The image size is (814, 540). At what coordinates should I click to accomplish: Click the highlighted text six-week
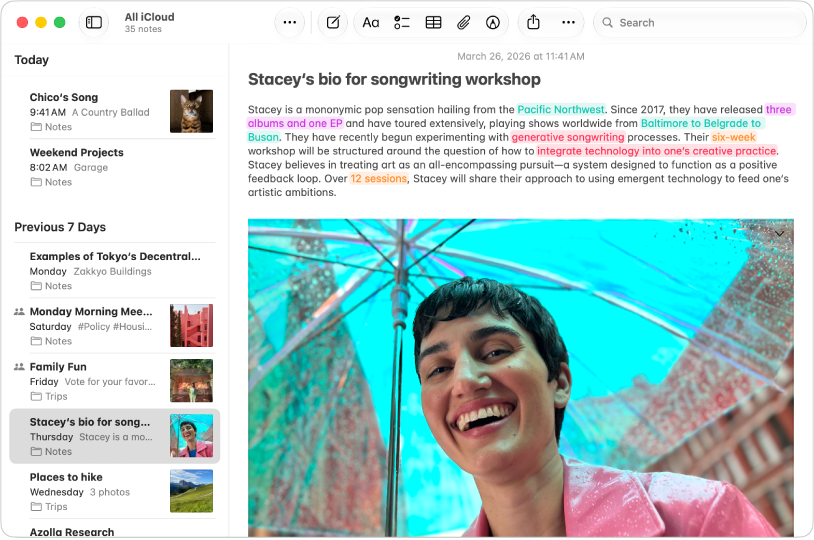(x=734, y=137)
